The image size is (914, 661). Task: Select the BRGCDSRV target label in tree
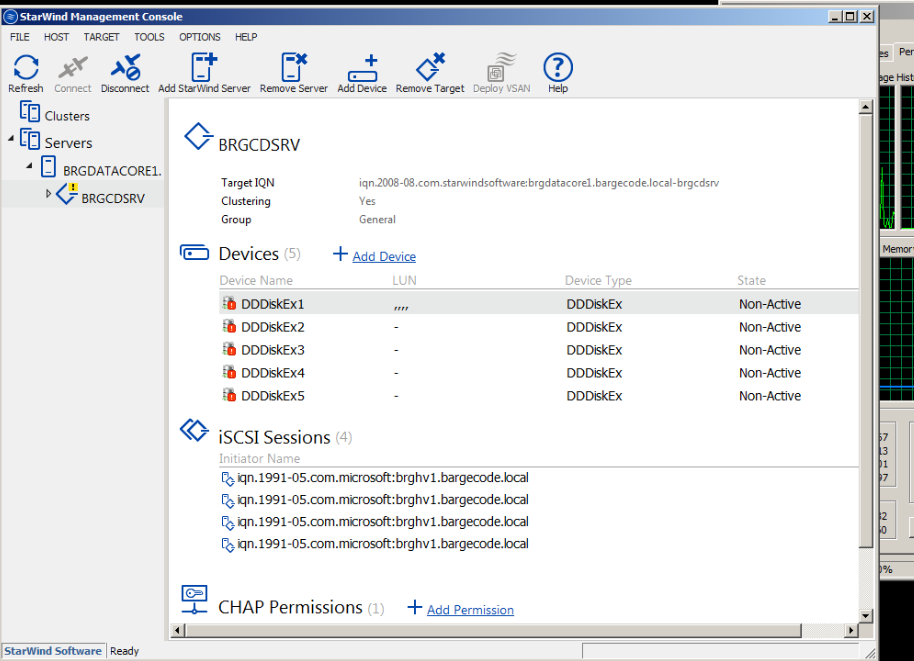(x=113, y=198)
